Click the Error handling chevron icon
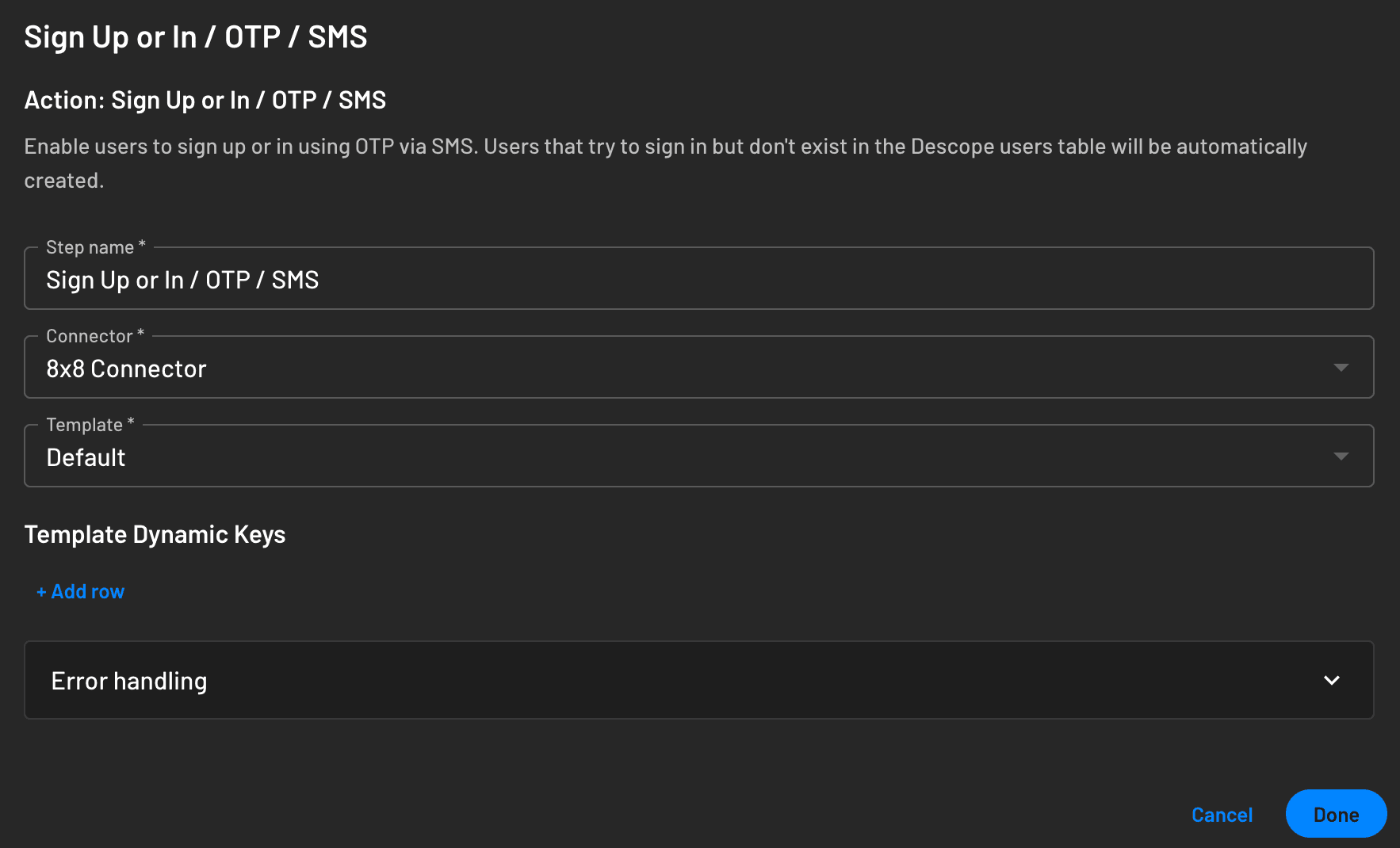The image size is (1400, 848). [x=1332, y=680]
